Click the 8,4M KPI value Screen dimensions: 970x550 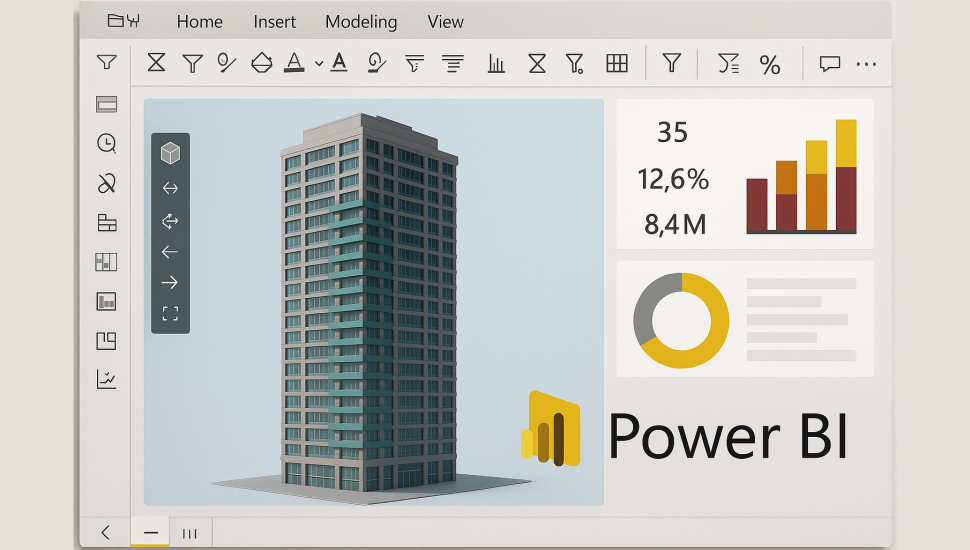[675, 224]
